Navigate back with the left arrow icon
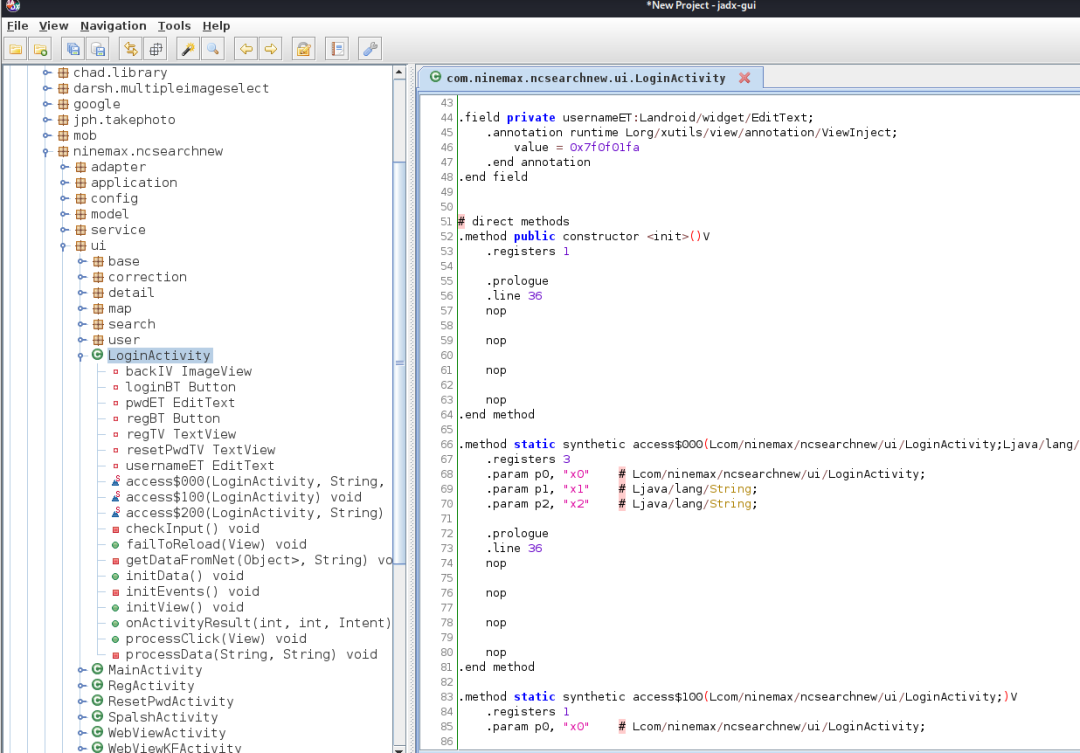This screenshot has height=753, width=1080. (x=245, y=48)
